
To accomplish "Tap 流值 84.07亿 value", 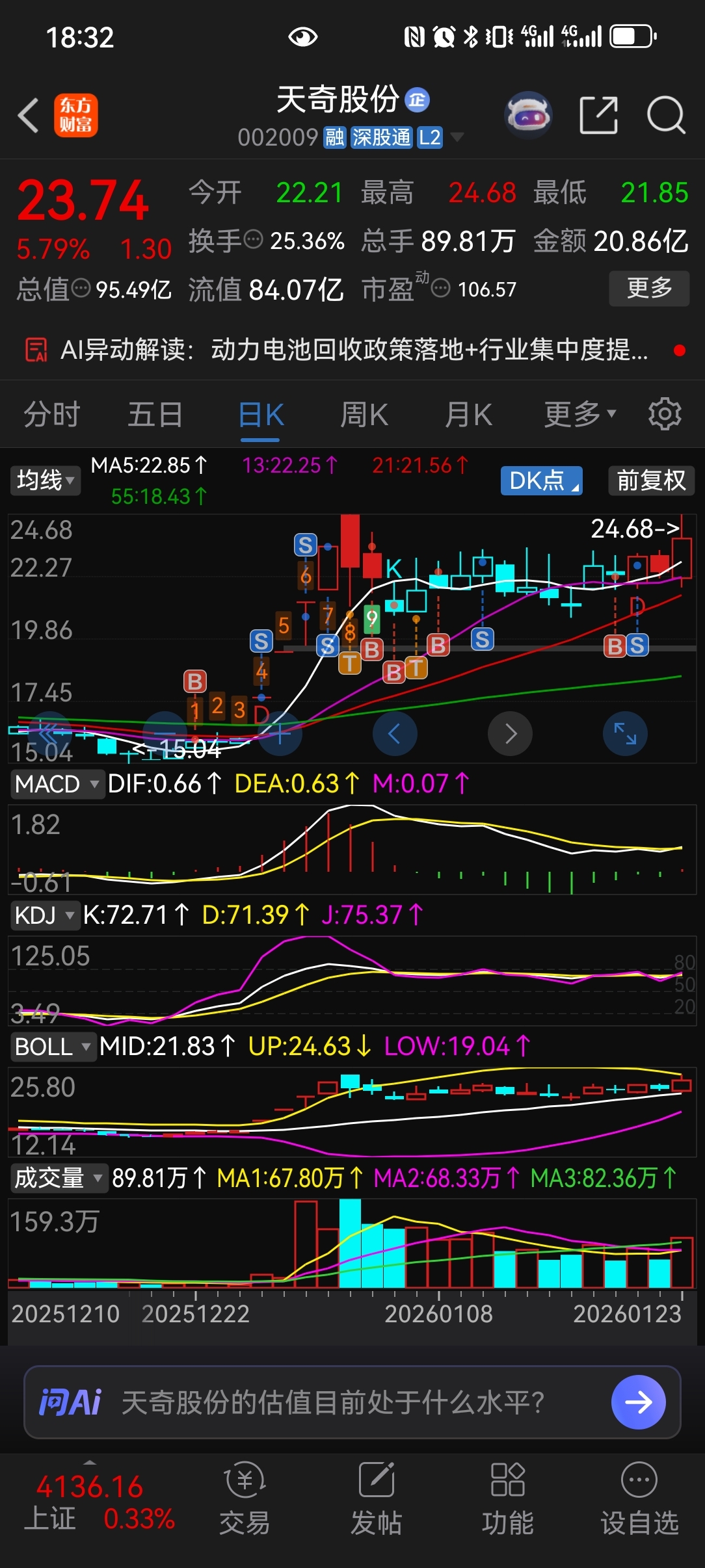I will coord(265,289).
